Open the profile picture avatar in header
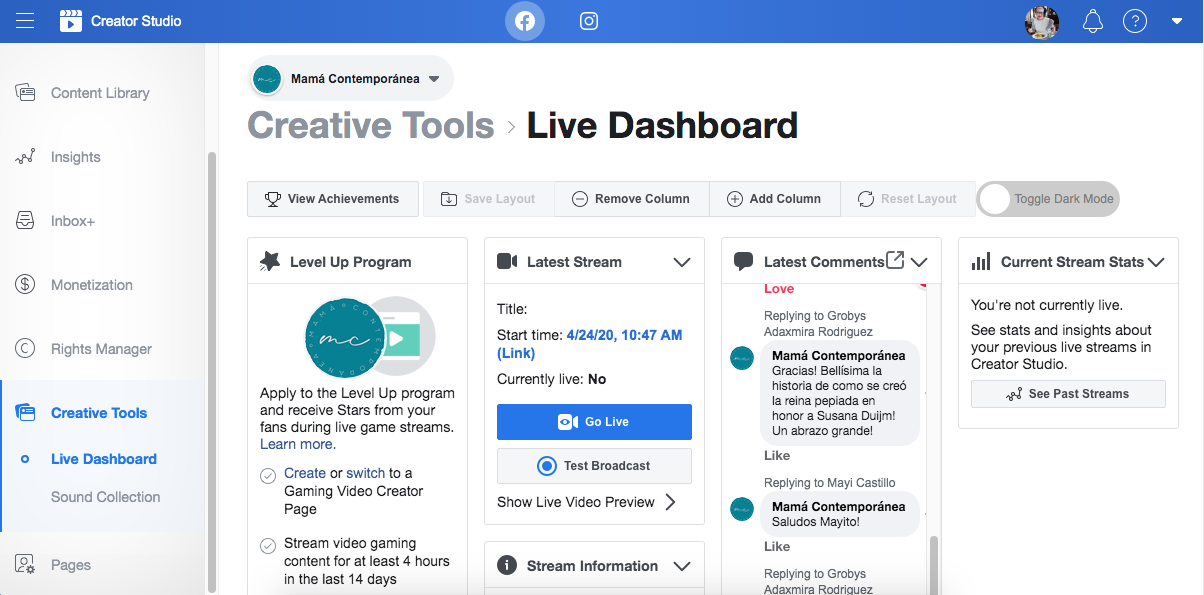The image size is (1204, 595). click(1042, 21)
